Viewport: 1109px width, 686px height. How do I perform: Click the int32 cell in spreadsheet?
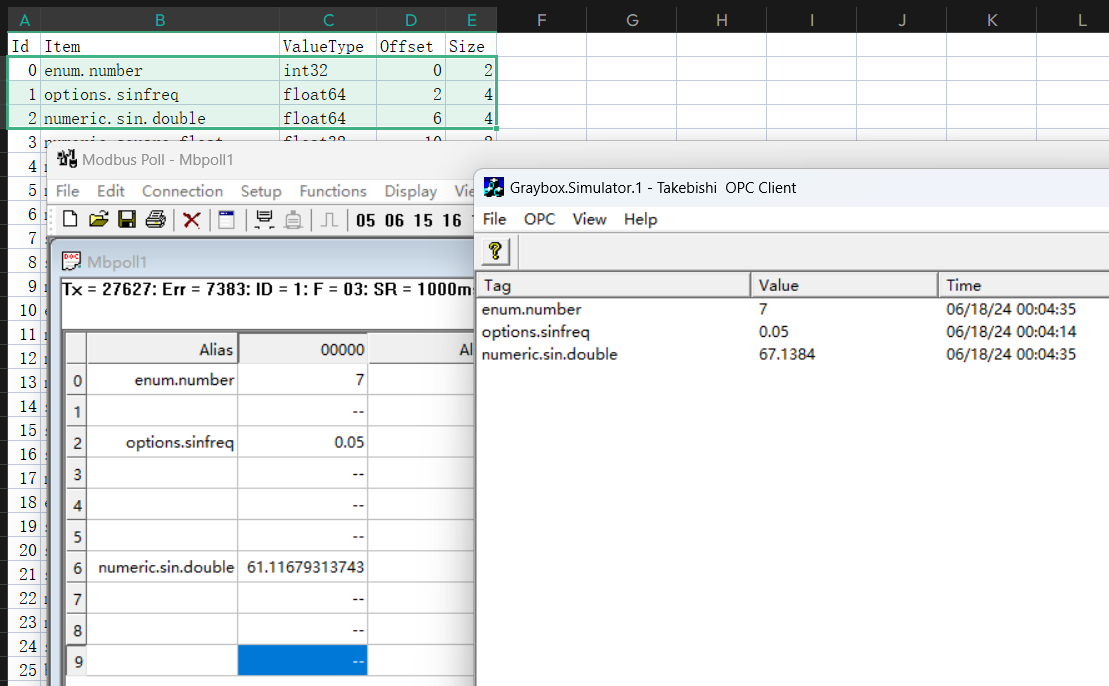[328, 70]
